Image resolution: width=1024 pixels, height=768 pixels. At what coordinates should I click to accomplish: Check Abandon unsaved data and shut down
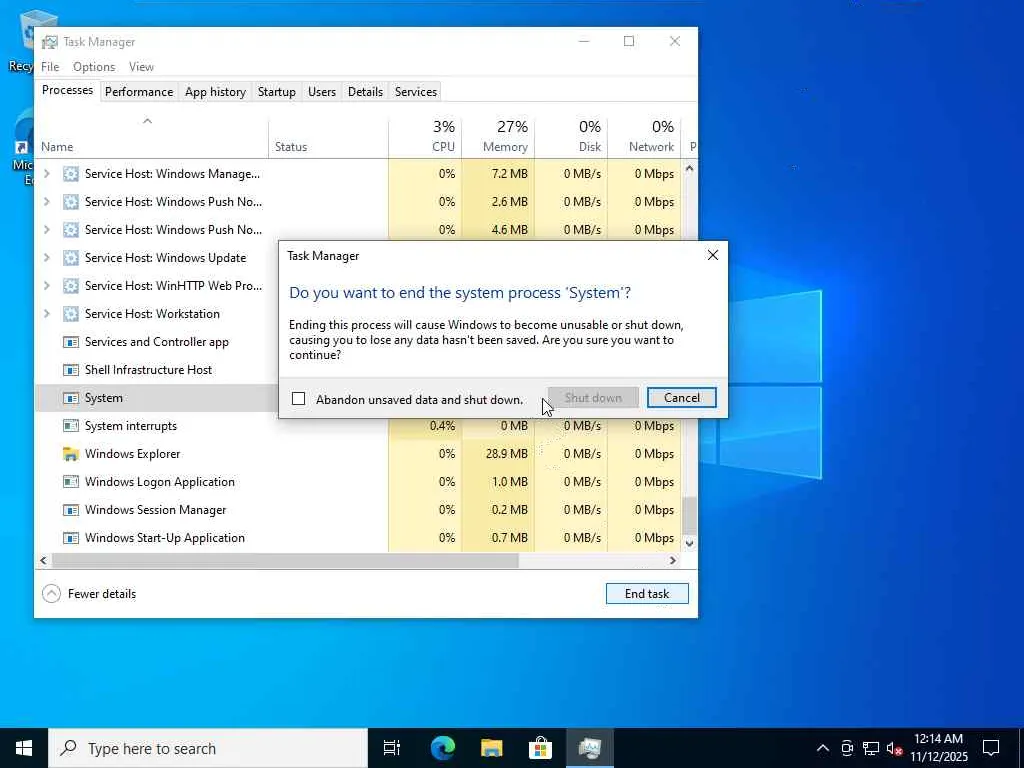(298, 398)
